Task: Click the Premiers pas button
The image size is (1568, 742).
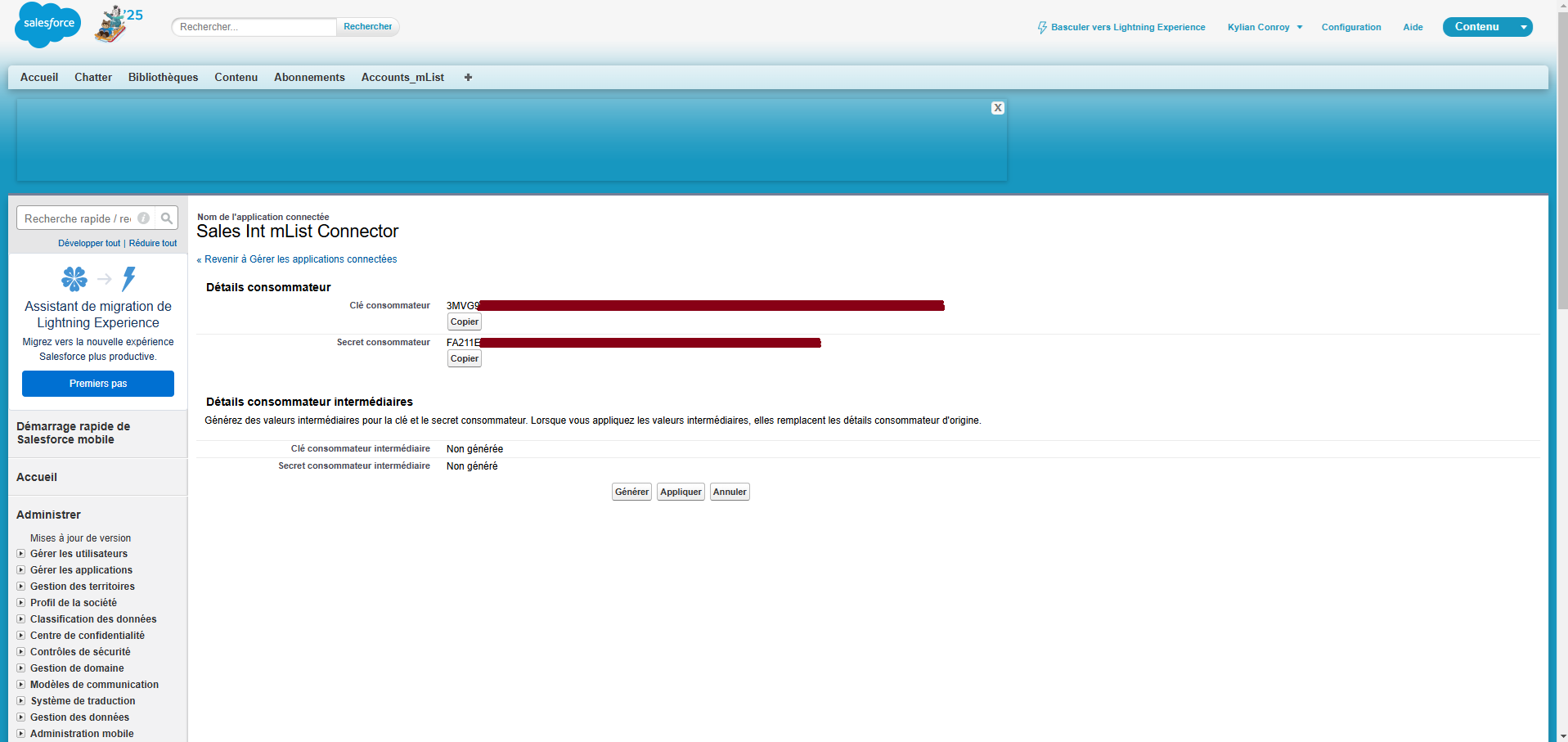Action: click(98, 384)
